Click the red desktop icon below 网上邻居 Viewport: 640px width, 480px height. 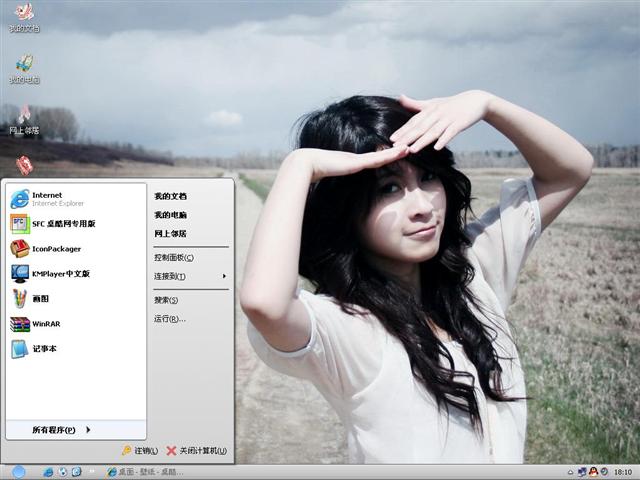coord(24,165)
